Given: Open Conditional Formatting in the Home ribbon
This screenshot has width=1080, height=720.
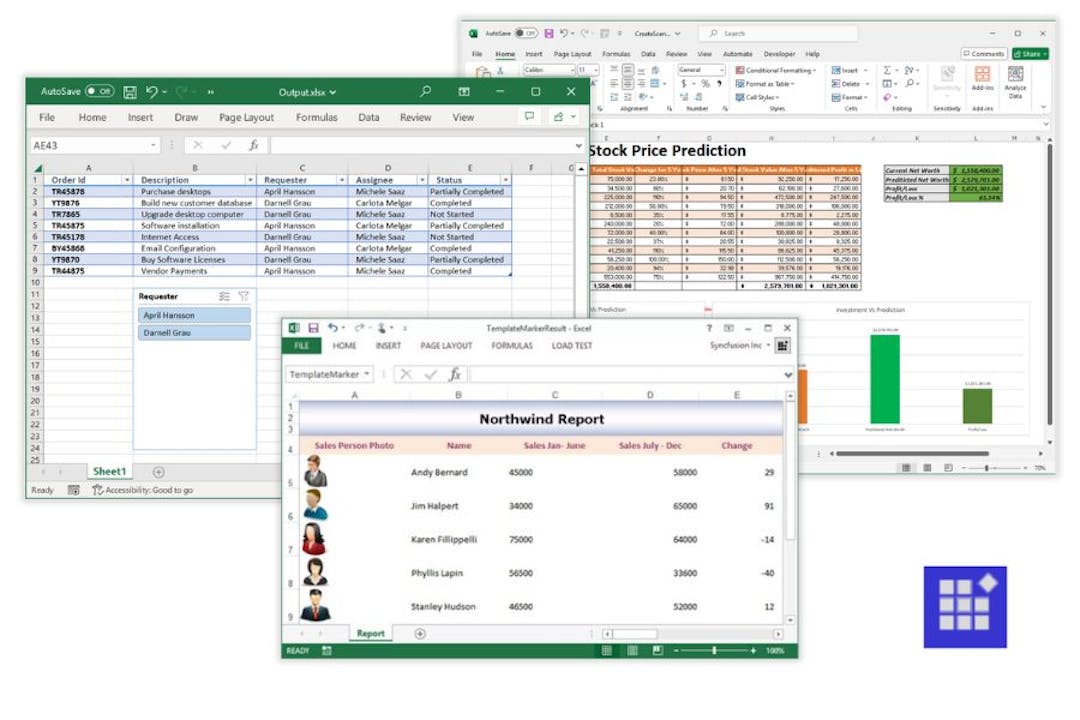Looking at the screenshot, I should (x=777, y=70).
